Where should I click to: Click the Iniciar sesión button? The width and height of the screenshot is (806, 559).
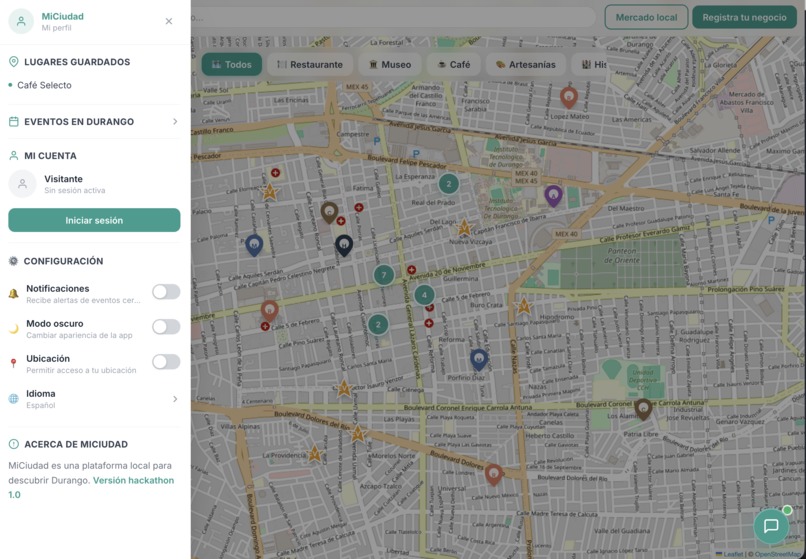coord(94,220)
